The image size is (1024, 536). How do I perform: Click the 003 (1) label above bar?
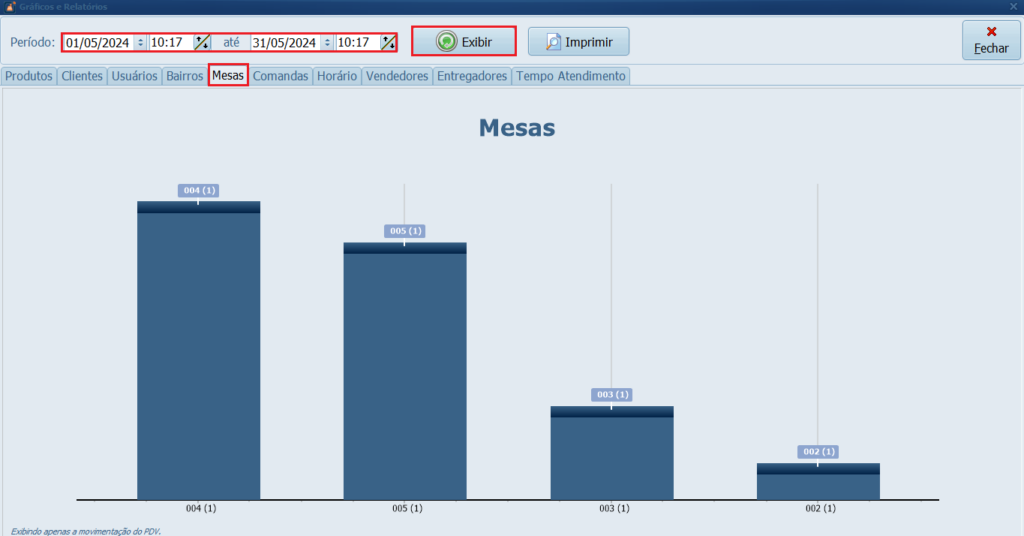[x=612, y=395]
